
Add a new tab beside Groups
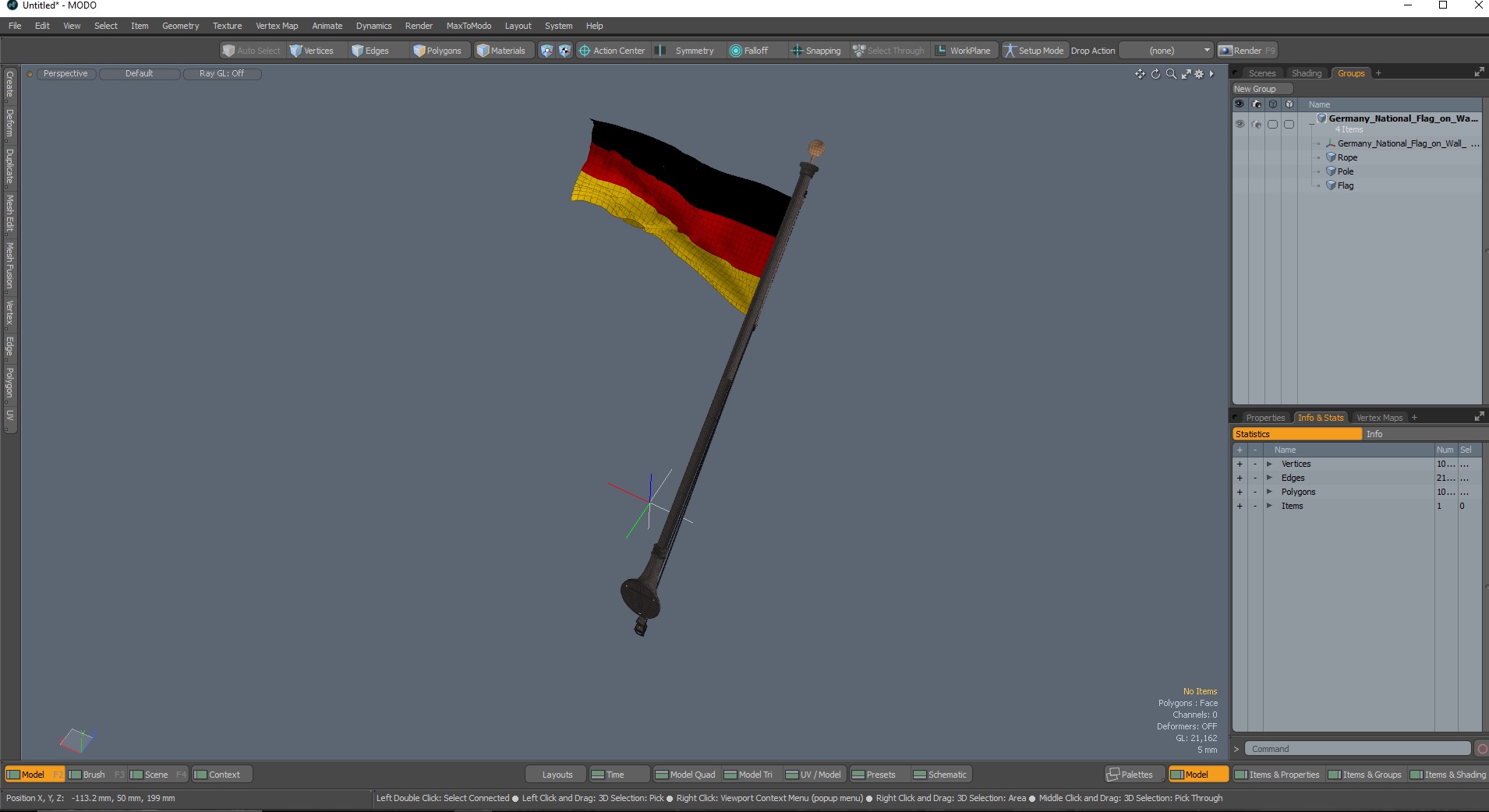[x=1378, y=73]
